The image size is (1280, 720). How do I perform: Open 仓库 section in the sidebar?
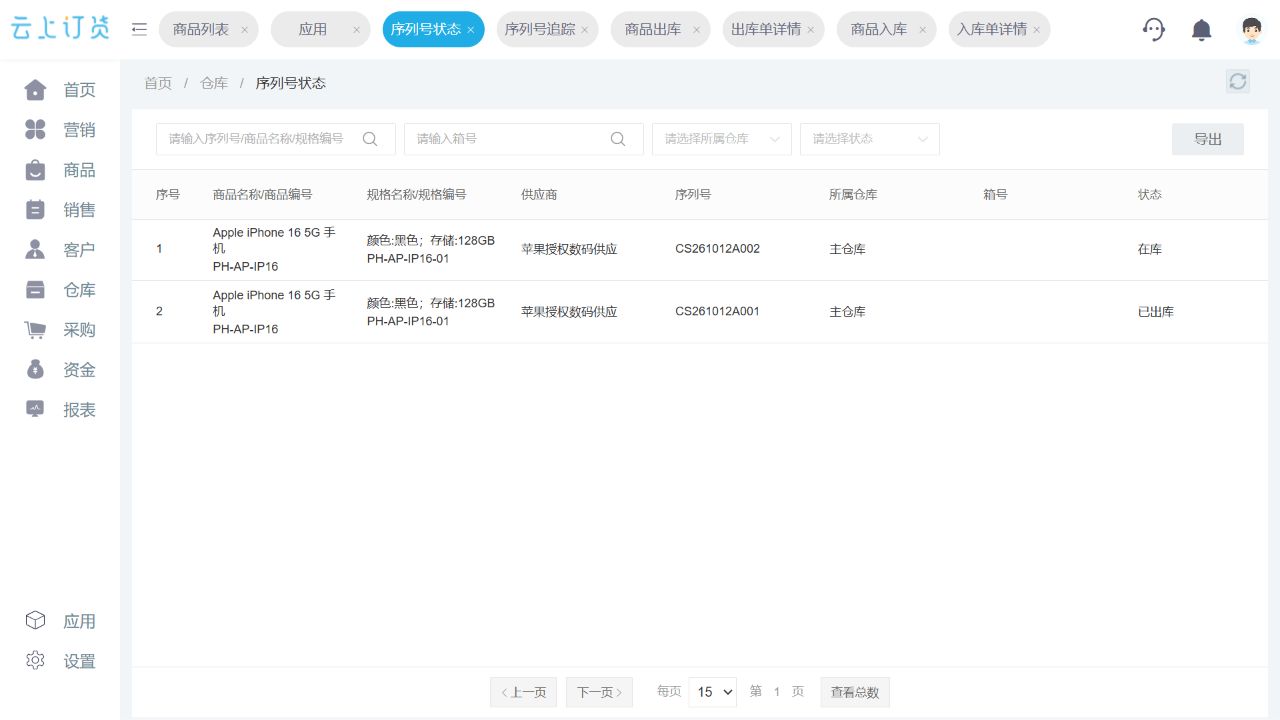[x=60, y=290]
